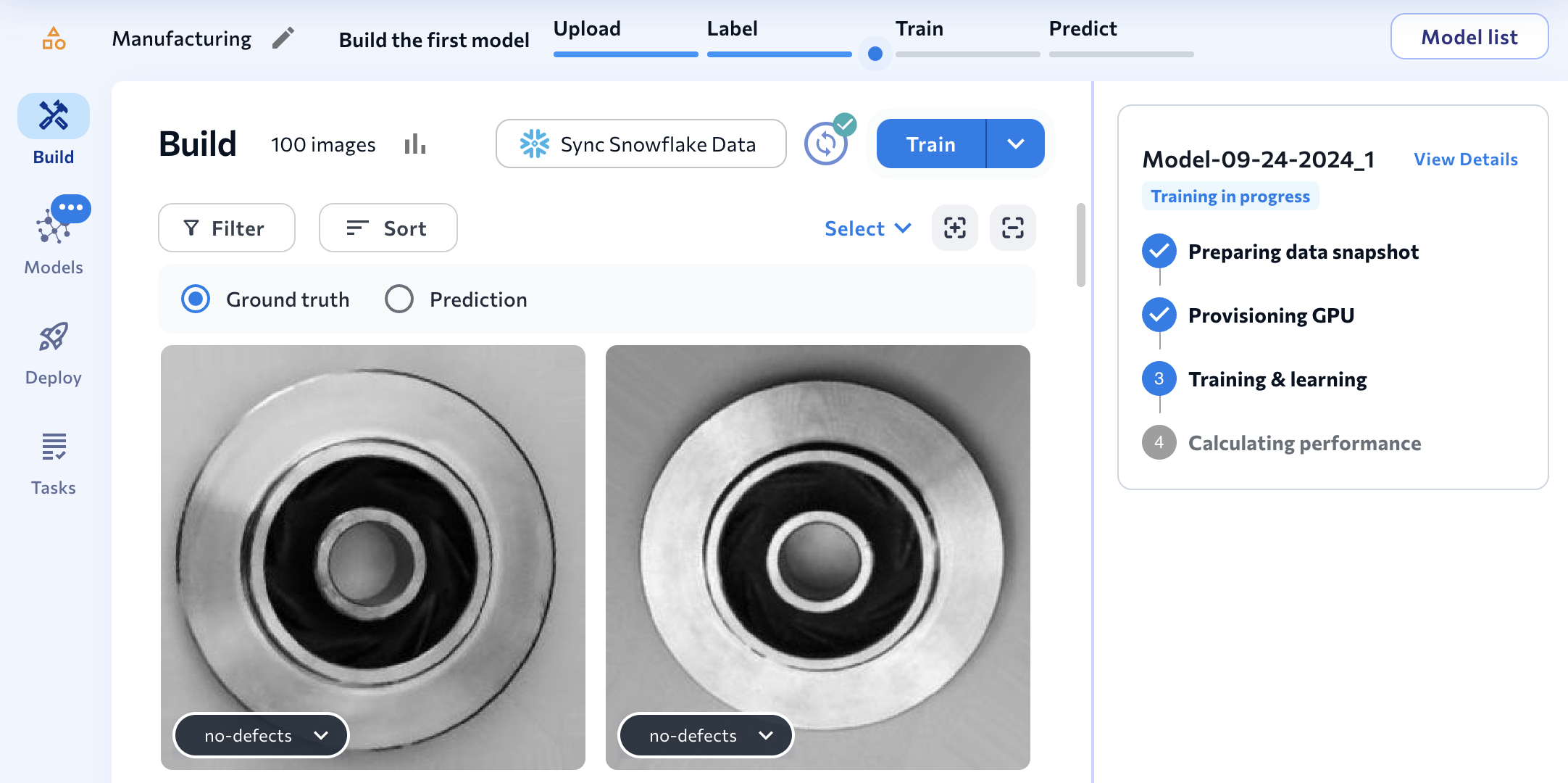Screen dimensions: 1568x783
Task: Click the pencil icon beside Manufacturing
Action: [283, 38]
